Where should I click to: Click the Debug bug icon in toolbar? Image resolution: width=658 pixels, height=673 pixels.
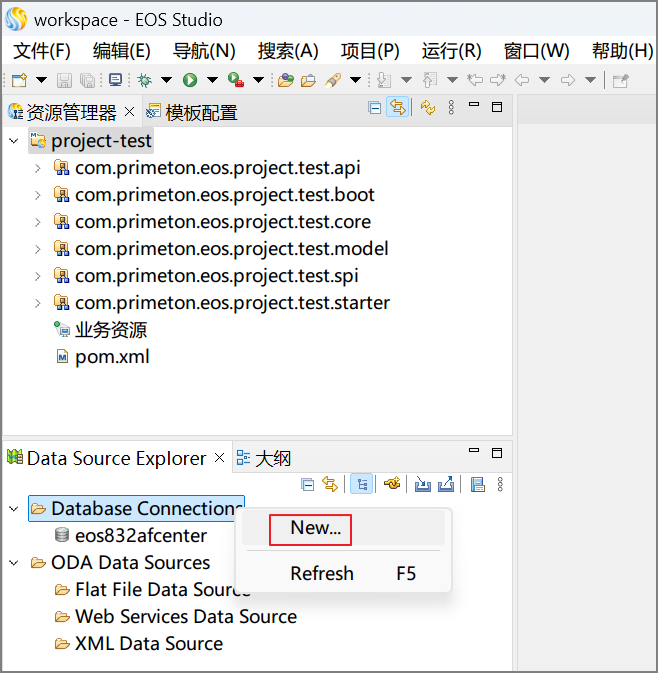pyautogui.click(x=145, y=80)
